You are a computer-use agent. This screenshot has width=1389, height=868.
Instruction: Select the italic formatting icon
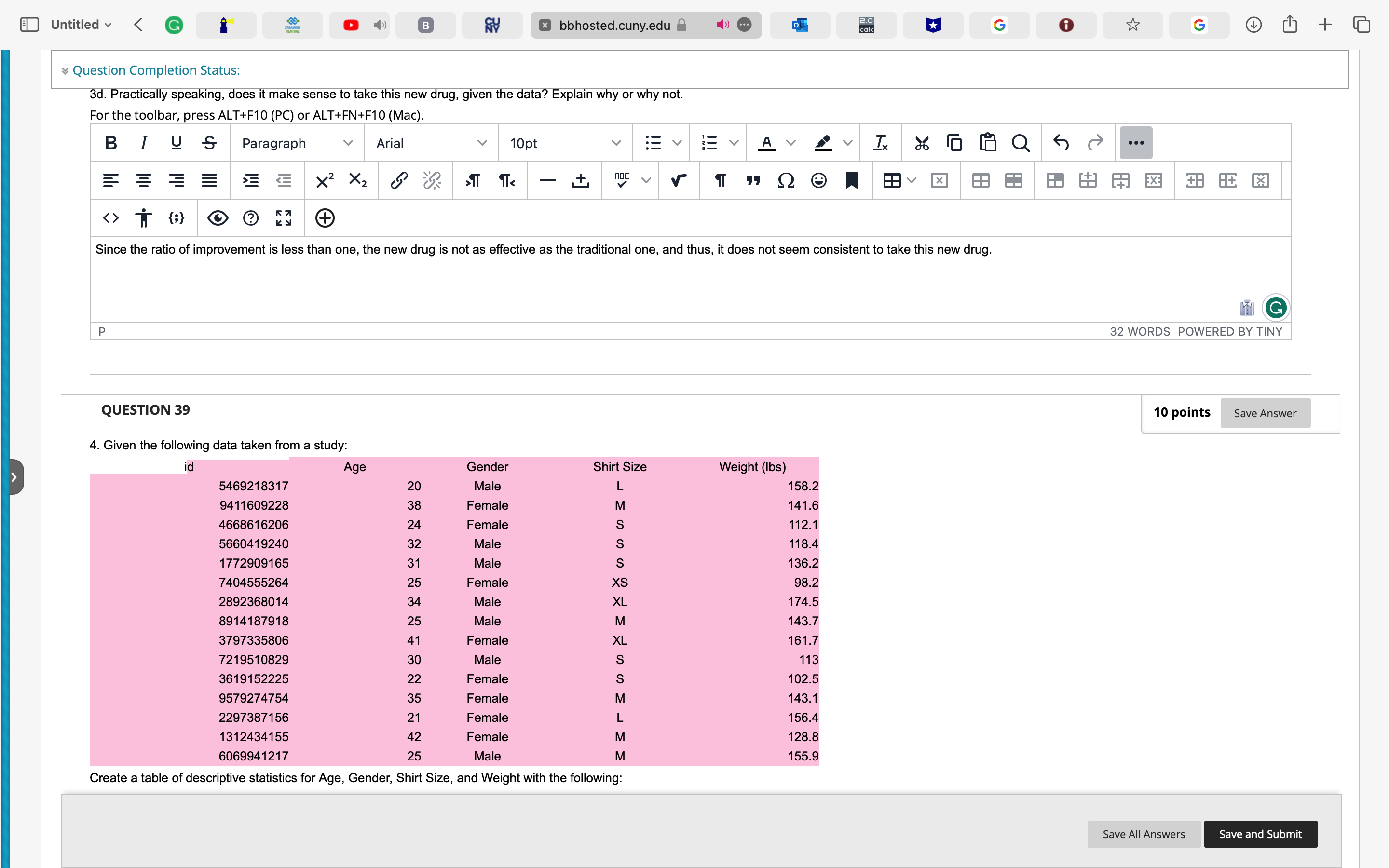coord(144,142)
